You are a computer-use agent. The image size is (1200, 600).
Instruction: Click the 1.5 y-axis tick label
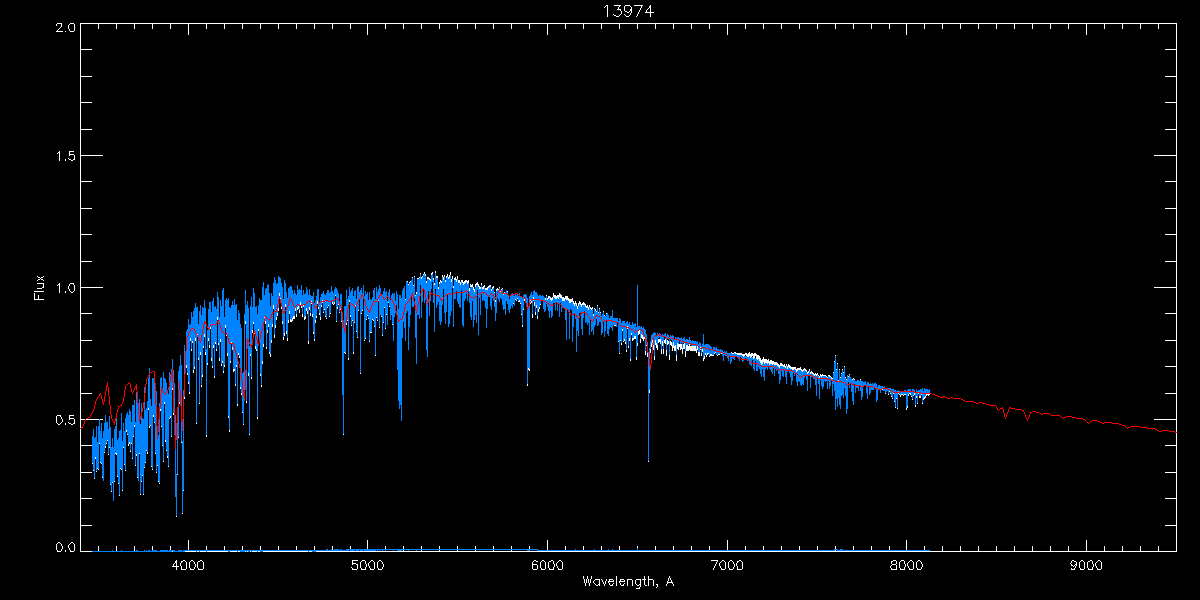[65, 157]
